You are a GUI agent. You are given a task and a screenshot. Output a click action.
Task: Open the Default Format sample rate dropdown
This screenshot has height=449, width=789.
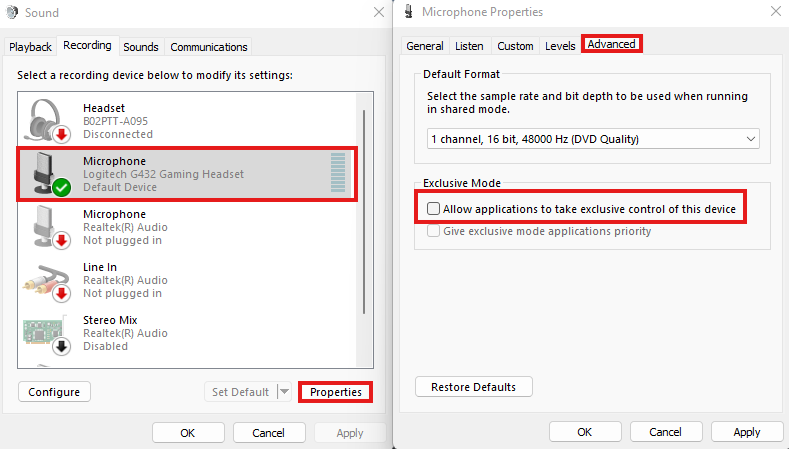[x=593, y=139]
